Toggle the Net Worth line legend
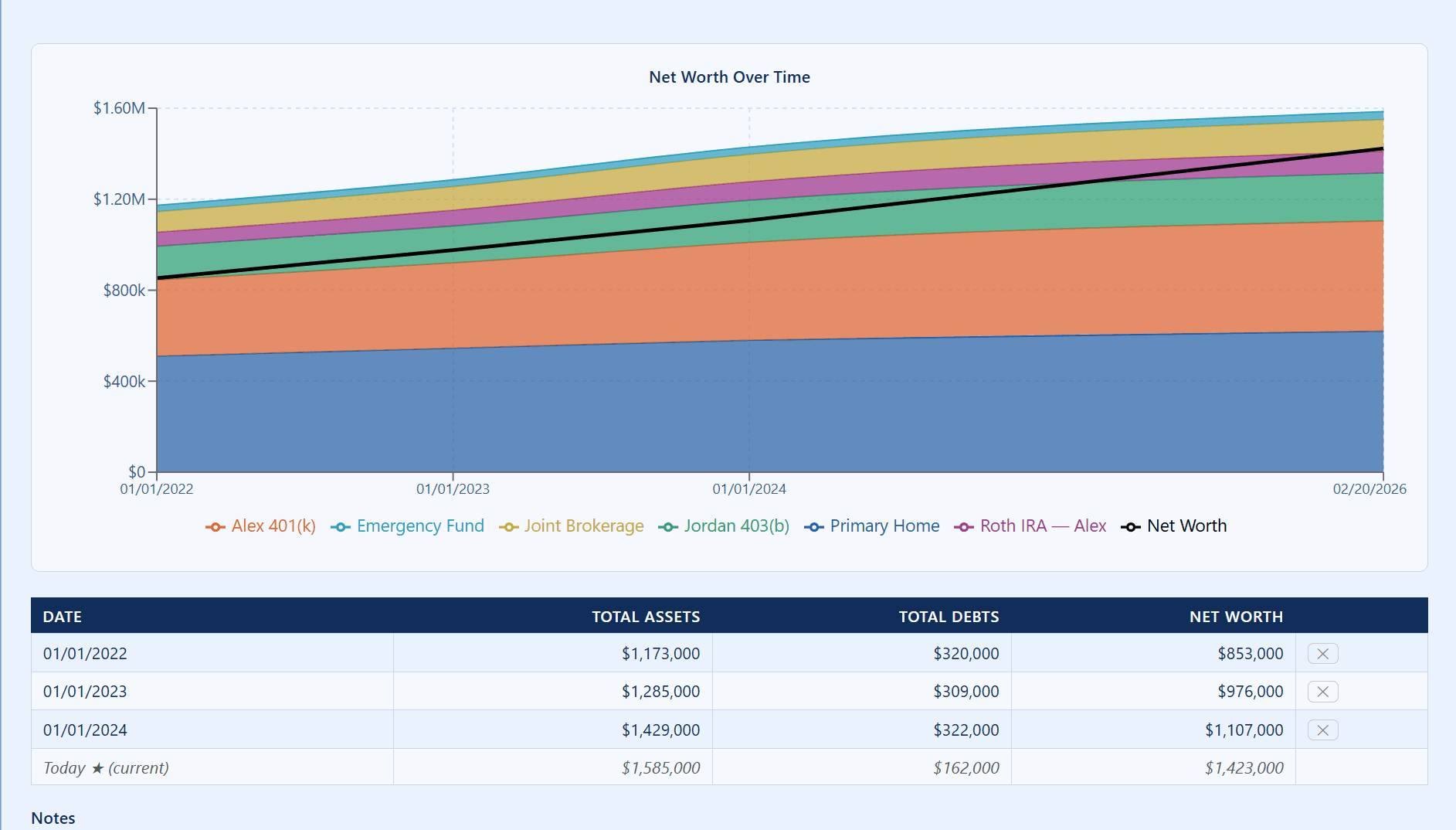 click(x=1174, y=526)
